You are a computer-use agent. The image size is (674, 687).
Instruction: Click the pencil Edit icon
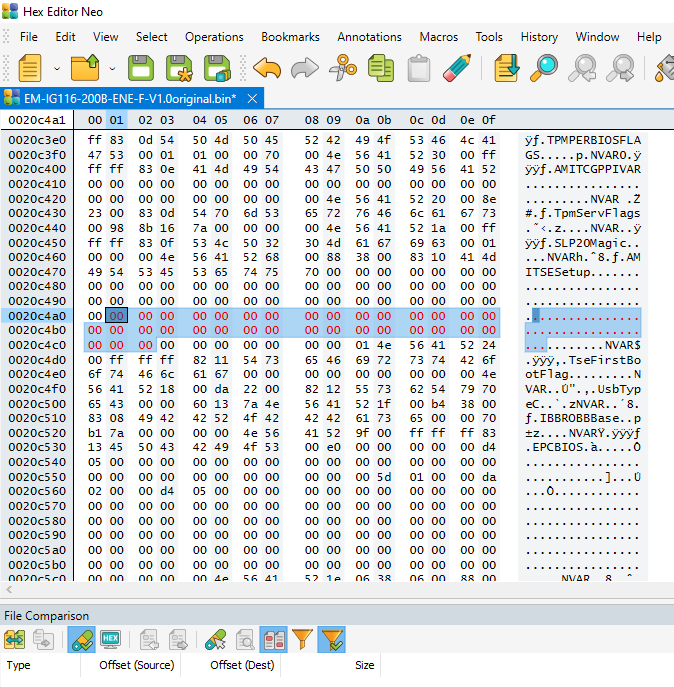tap(457, 68)
